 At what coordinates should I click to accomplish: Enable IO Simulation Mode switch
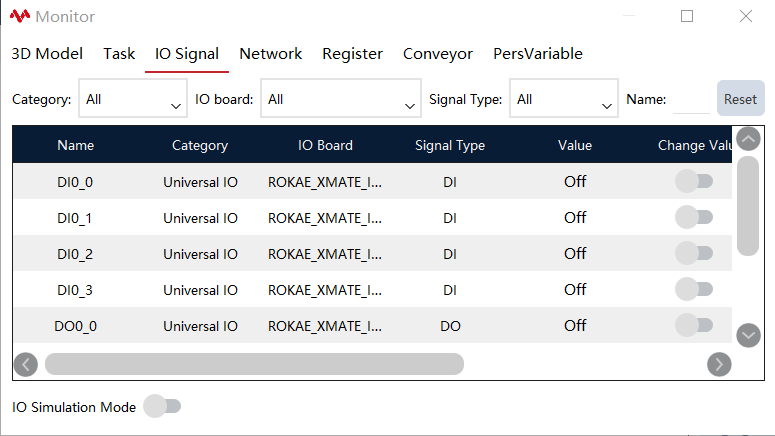pyautogui.click(x=162, y=406)
